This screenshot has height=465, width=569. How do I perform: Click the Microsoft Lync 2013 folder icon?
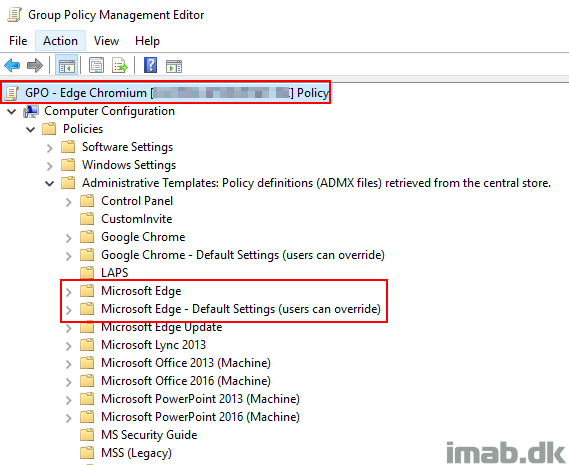[x=87, y=344]
